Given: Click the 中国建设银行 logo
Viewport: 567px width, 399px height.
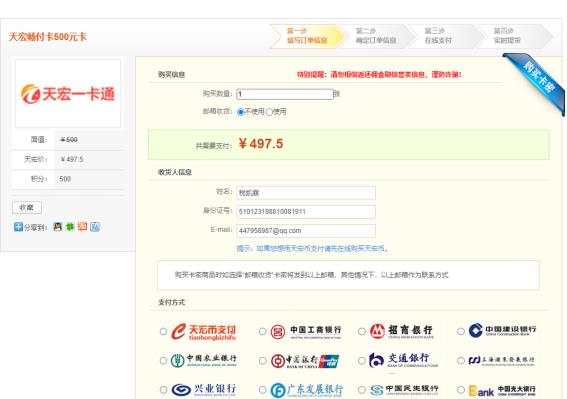Looking at the screenshot, I should pyautogui.click(x=502, y=330).
